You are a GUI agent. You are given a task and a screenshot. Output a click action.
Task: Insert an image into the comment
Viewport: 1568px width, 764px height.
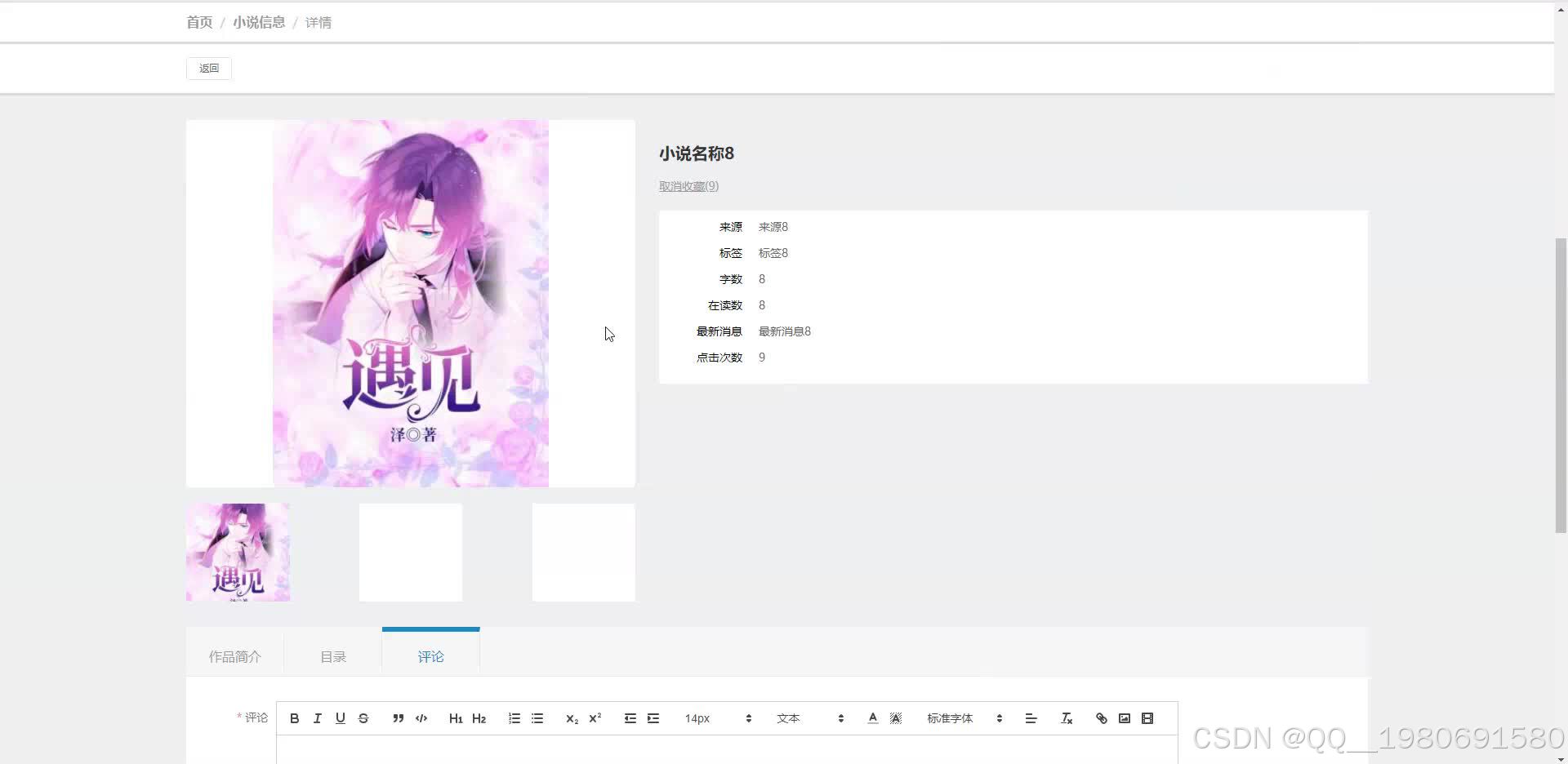click(x=1124, y=718)
